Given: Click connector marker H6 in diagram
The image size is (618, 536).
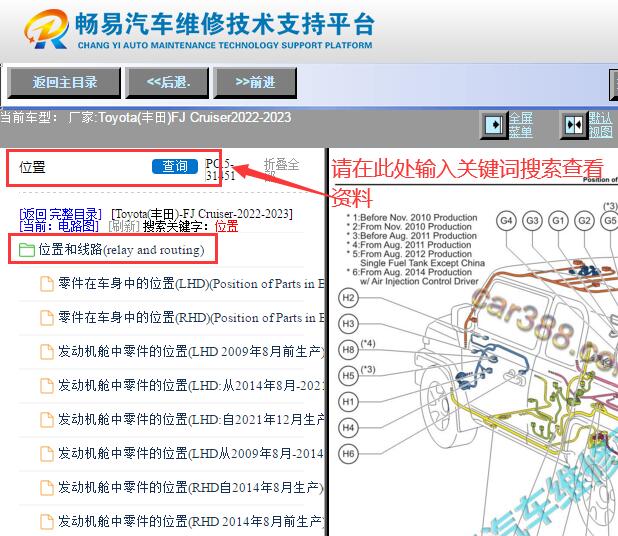Looking at the screenshot, I should coord(348,454).
